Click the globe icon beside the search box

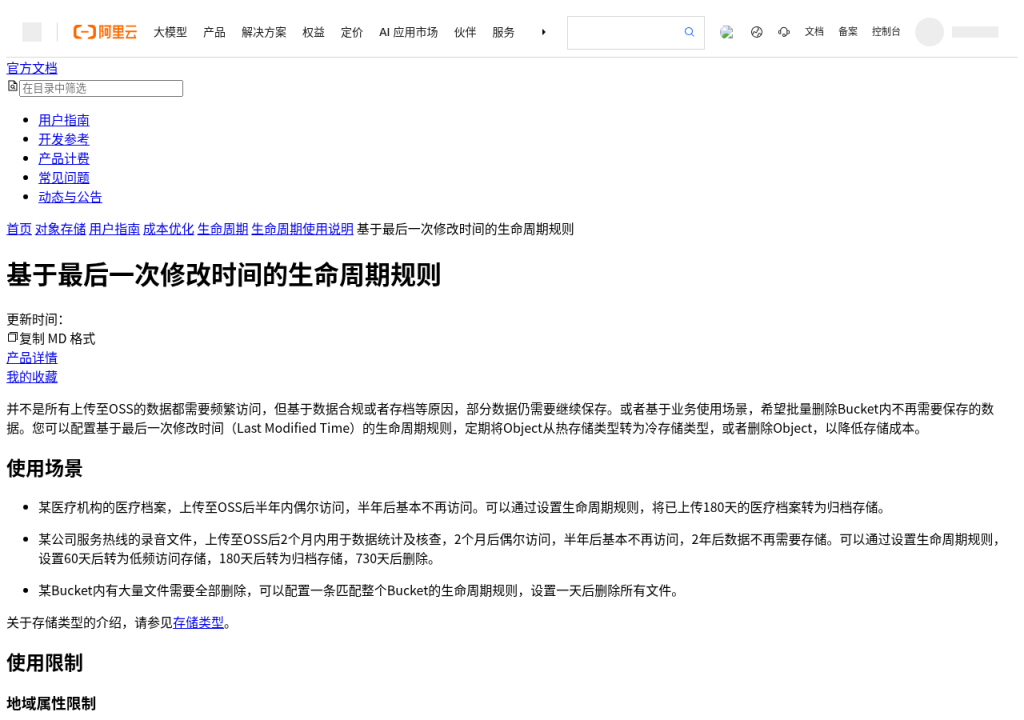pos(726,32)
